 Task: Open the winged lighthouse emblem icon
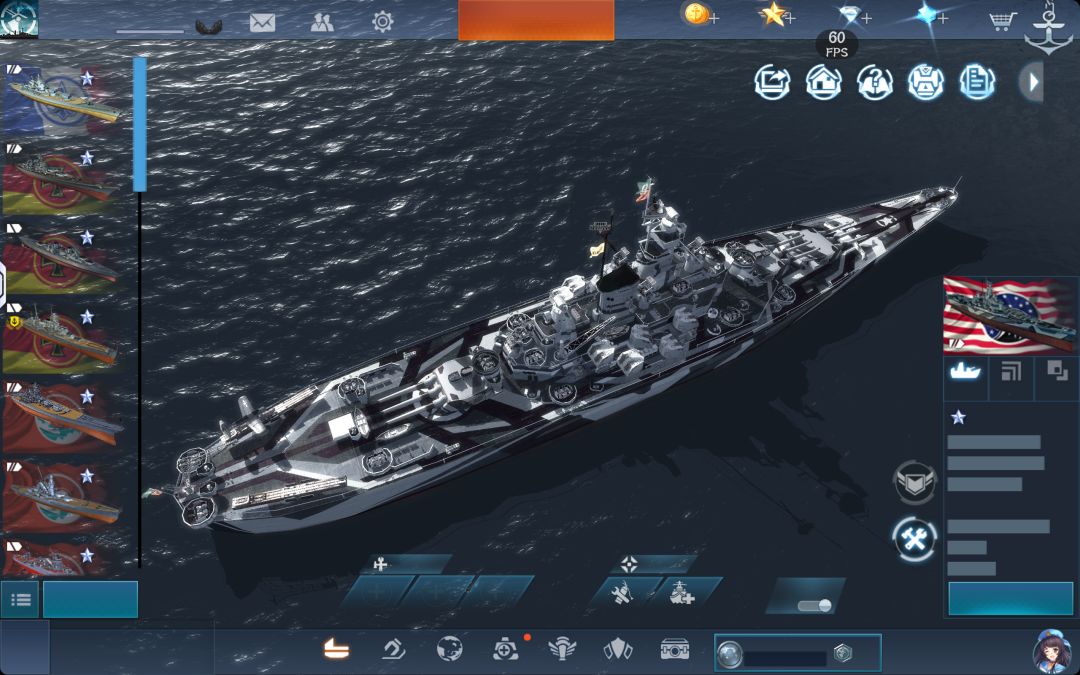tap(562, 649)
